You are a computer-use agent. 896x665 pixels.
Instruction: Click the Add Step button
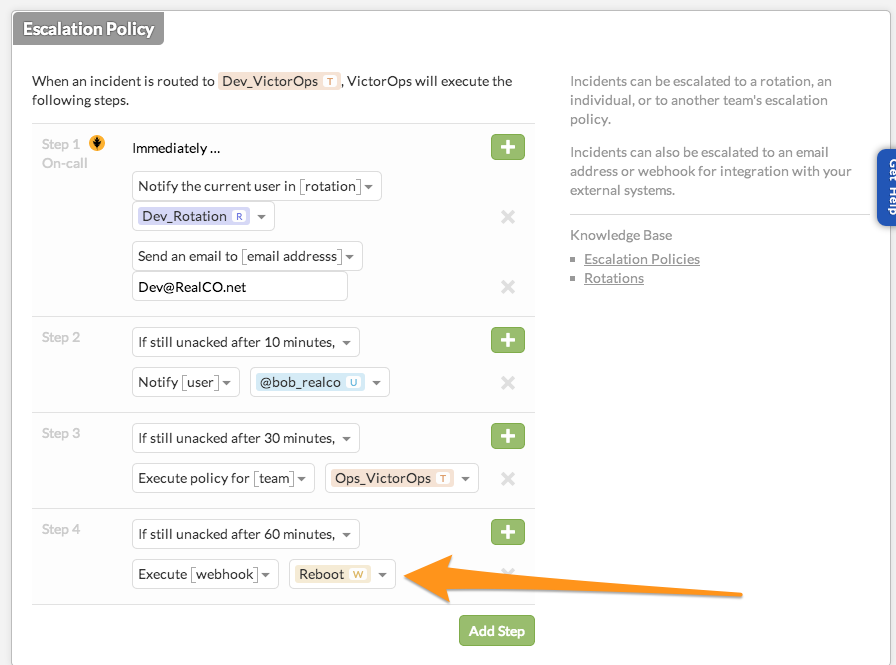pyautogui.click(x=497, y=631)
